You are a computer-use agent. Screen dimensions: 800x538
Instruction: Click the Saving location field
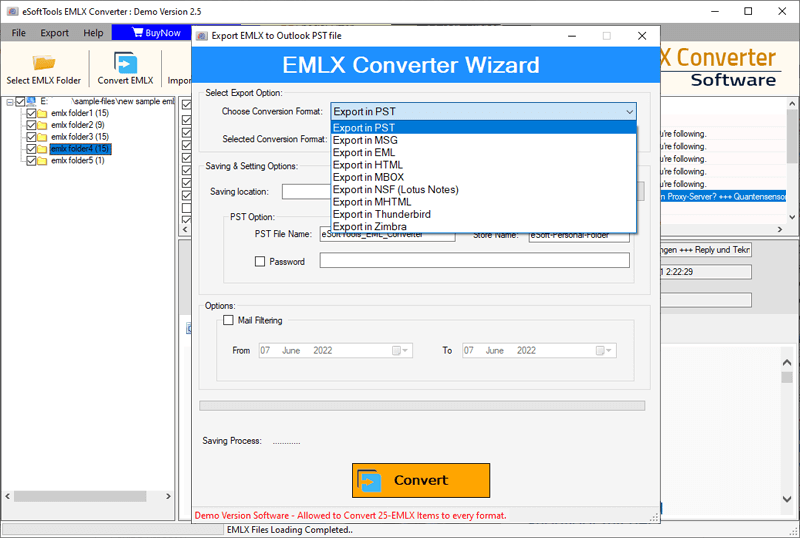click(307, 191)
